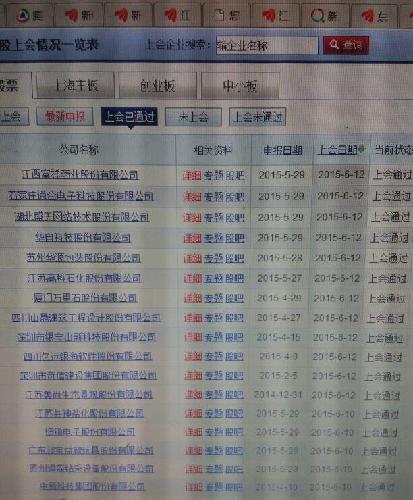Open the 股吧 link in the 华自科技 row

[235, 238]
